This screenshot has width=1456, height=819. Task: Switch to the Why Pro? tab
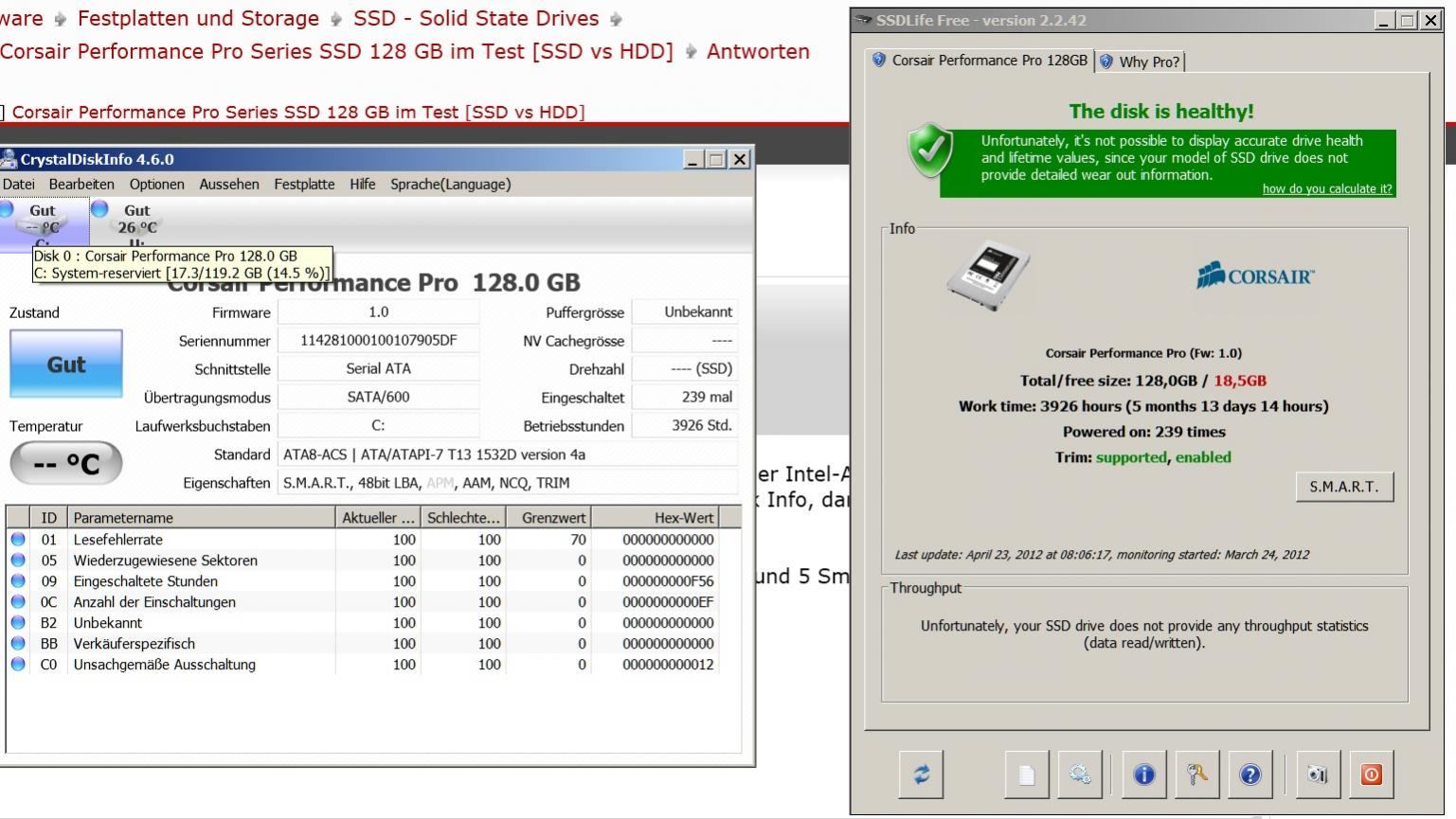(1140, 62)
